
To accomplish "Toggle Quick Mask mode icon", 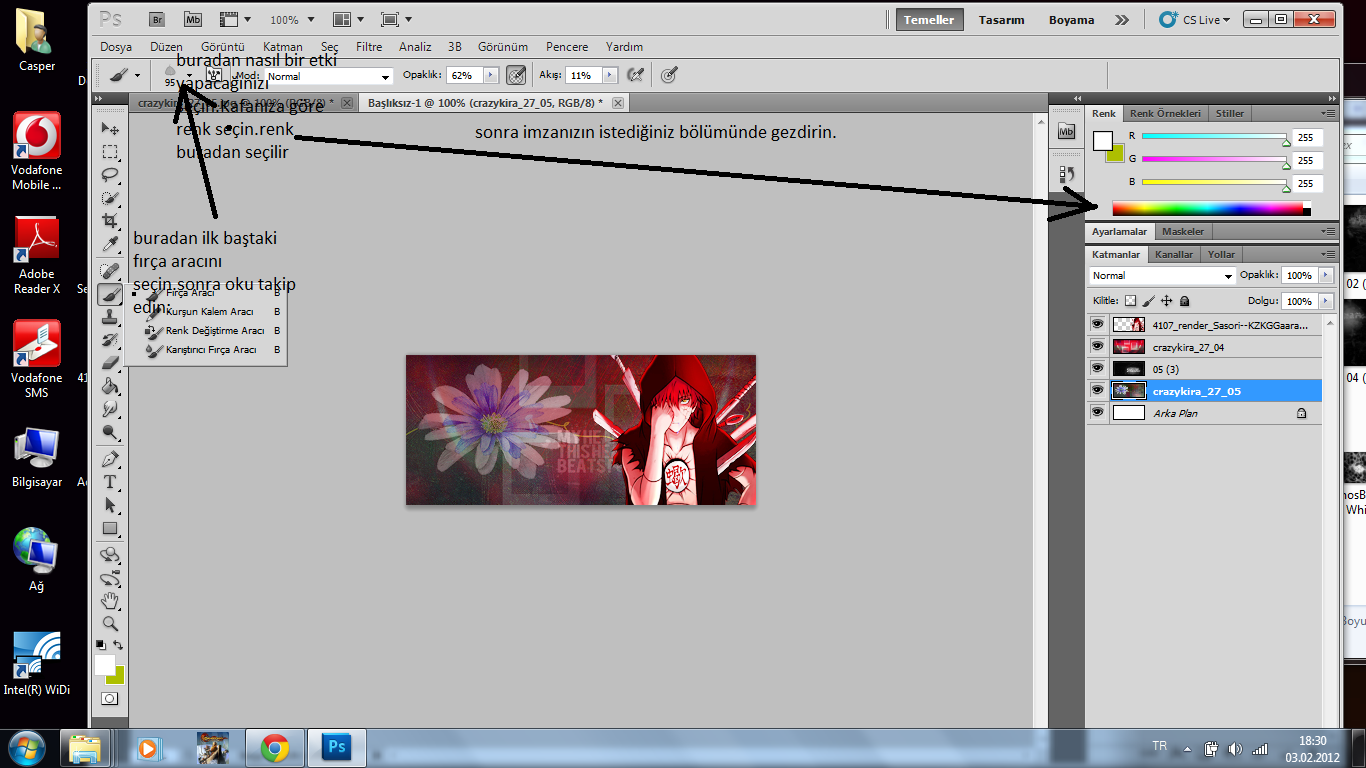I will point(110,699).
